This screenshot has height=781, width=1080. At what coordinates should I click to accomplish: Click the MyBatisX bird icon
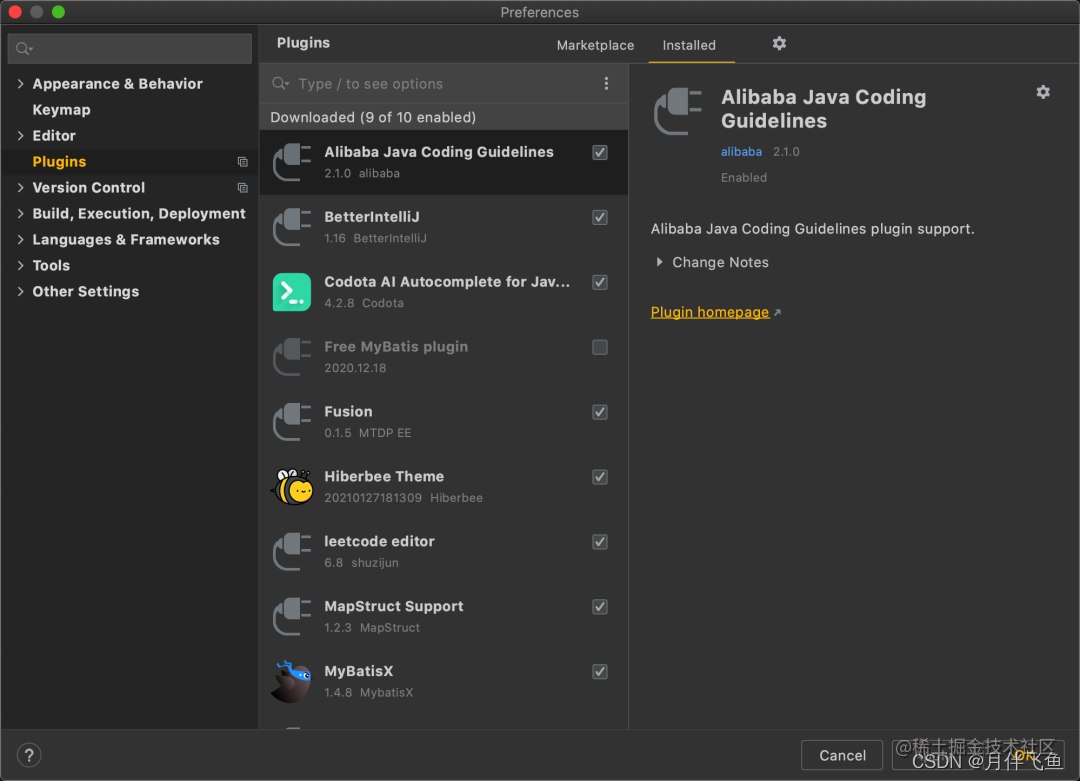coord(292,681)
